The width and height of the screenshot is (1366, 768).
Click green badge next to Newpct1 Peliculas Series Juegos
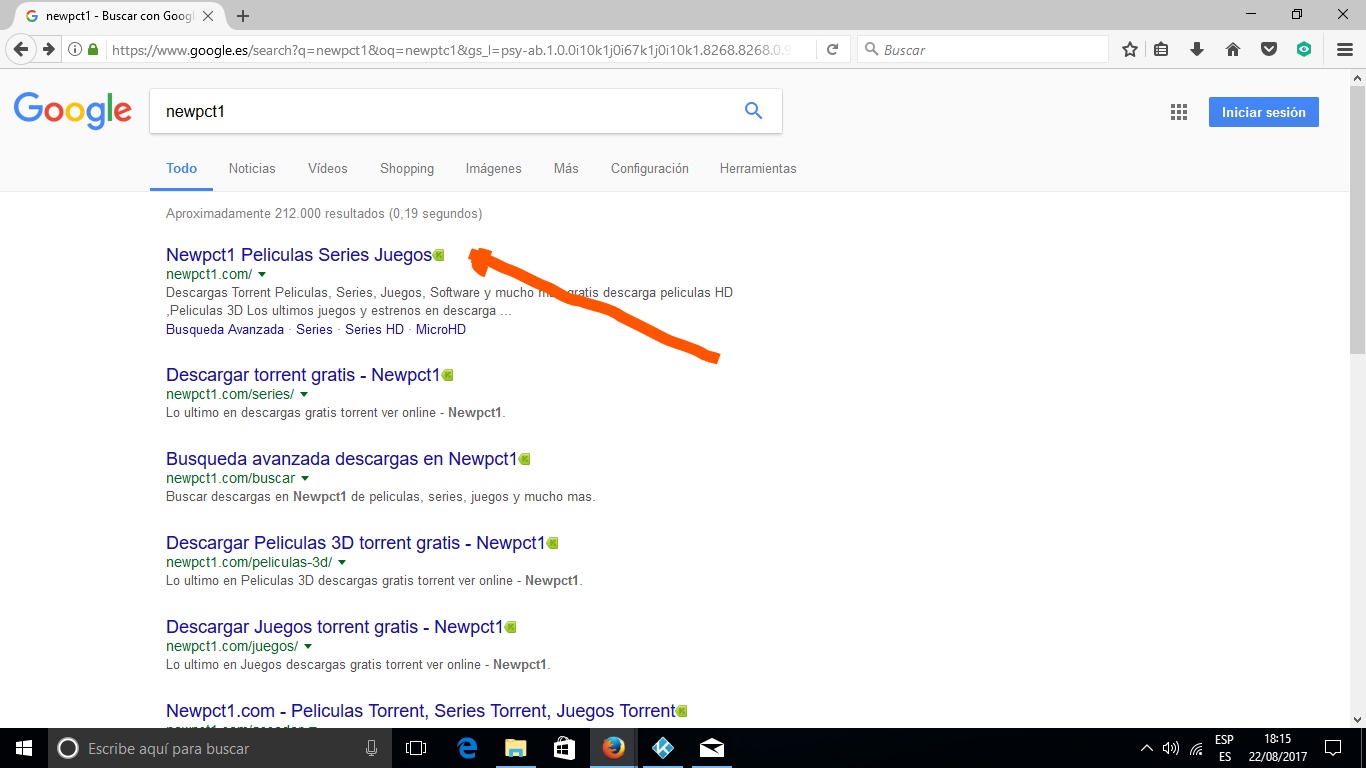438,255
